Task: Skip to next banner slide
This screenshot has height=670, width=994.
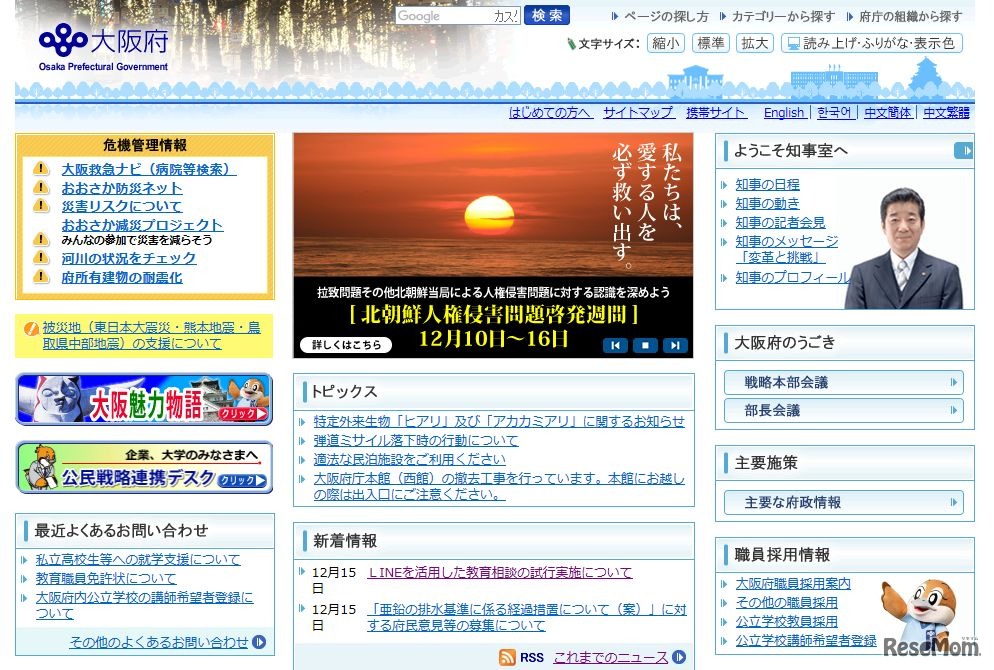Action: tap(675, 345)
